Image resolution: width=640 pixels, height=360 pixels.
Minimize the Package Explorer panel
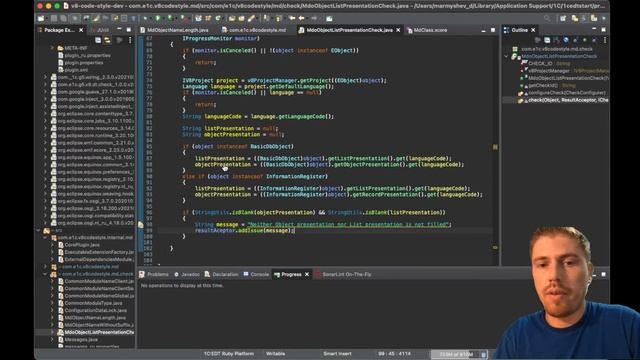119,30
